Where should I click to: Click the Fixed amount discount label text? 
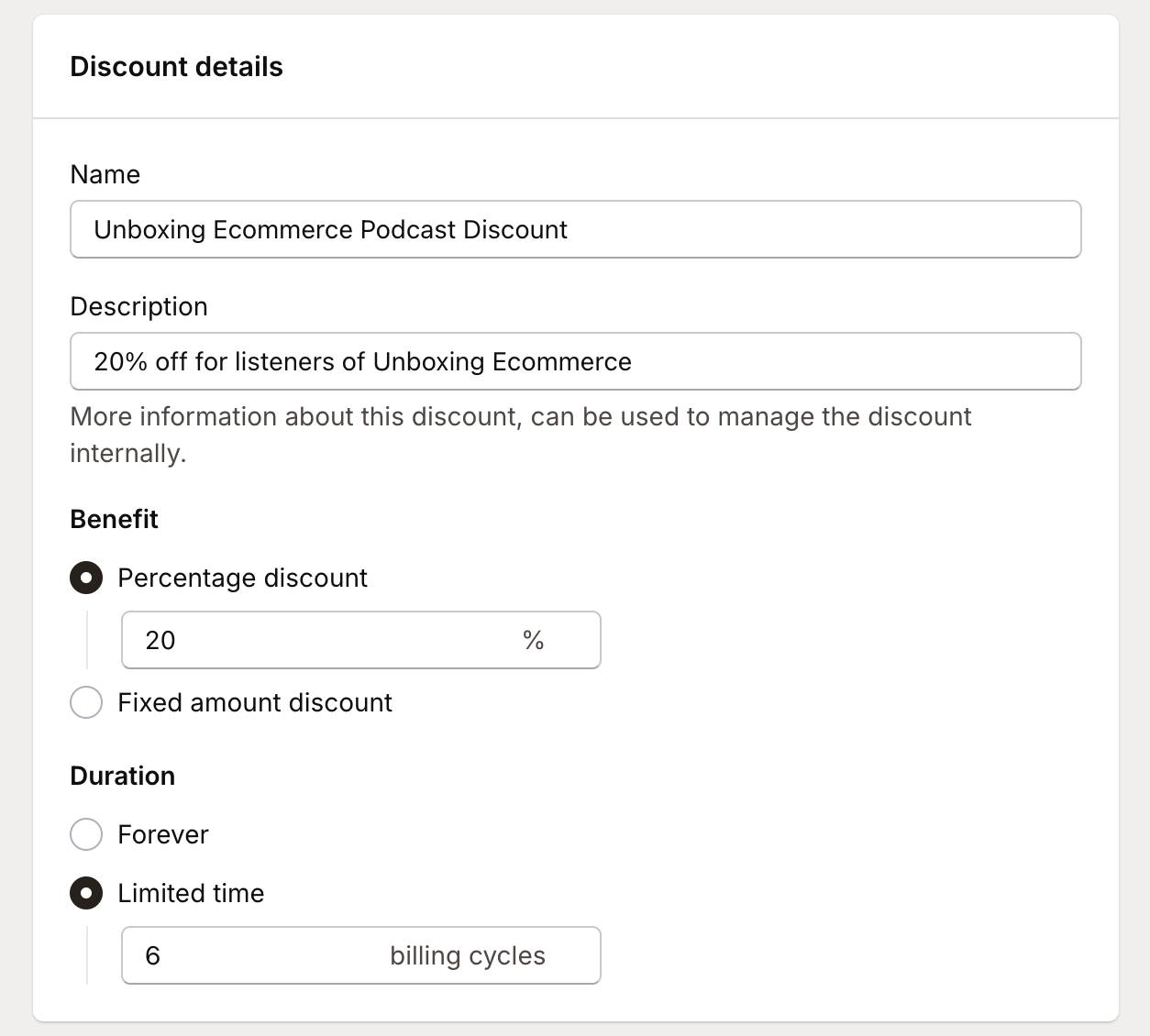(254, 702)
